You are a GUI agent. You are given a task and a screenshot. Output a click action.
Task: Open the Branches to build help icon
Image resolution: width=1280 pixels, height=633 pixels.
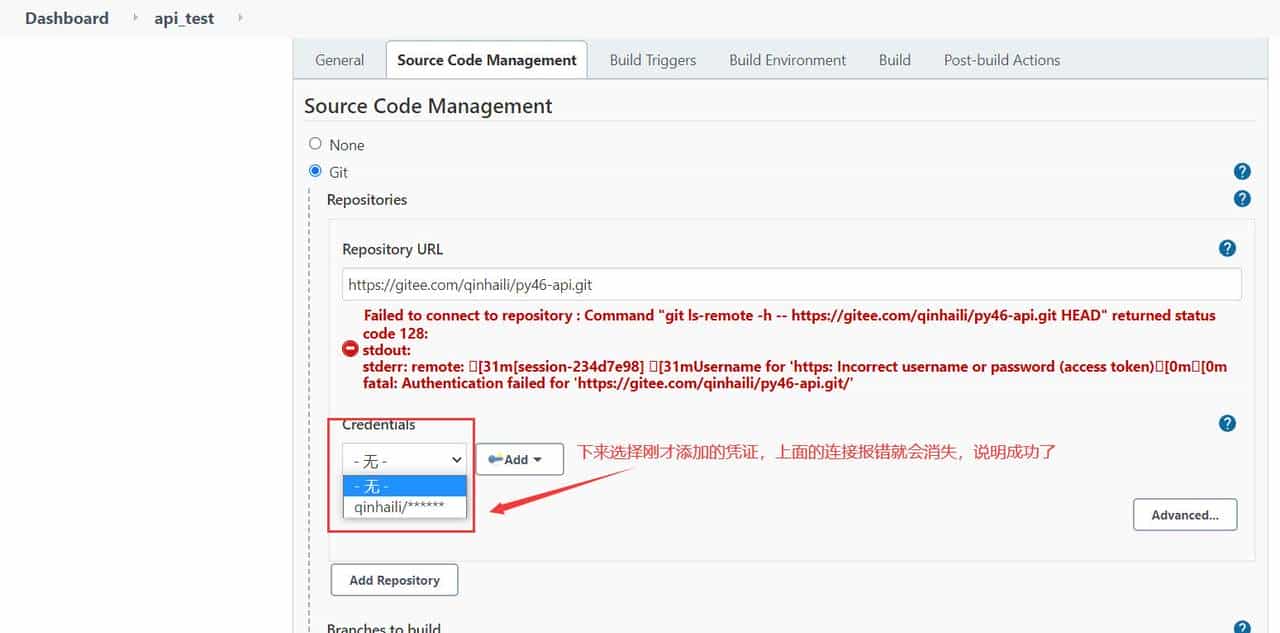pyautogui.click(x=1242, y=627)
